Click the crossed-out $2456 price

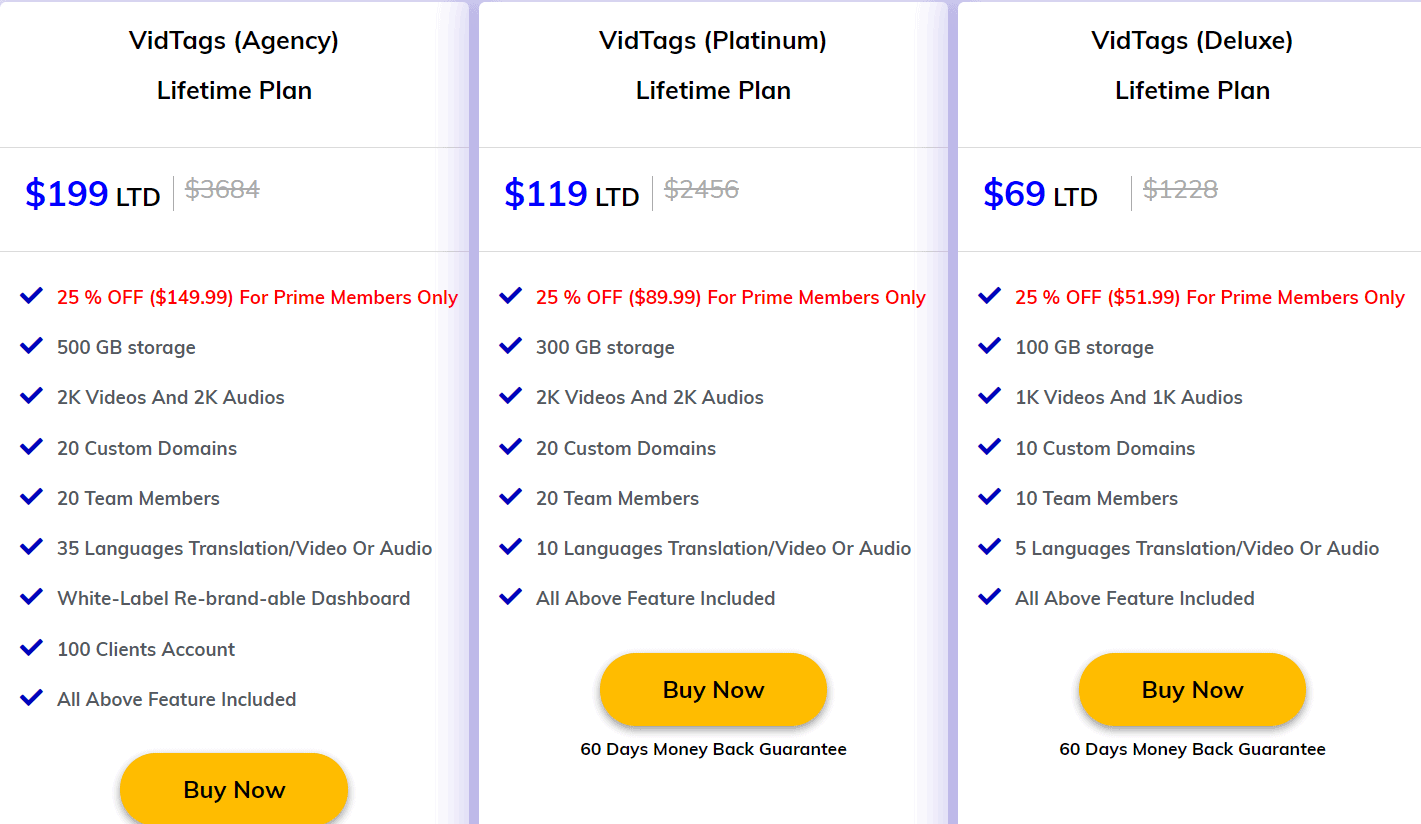[701, 190]
